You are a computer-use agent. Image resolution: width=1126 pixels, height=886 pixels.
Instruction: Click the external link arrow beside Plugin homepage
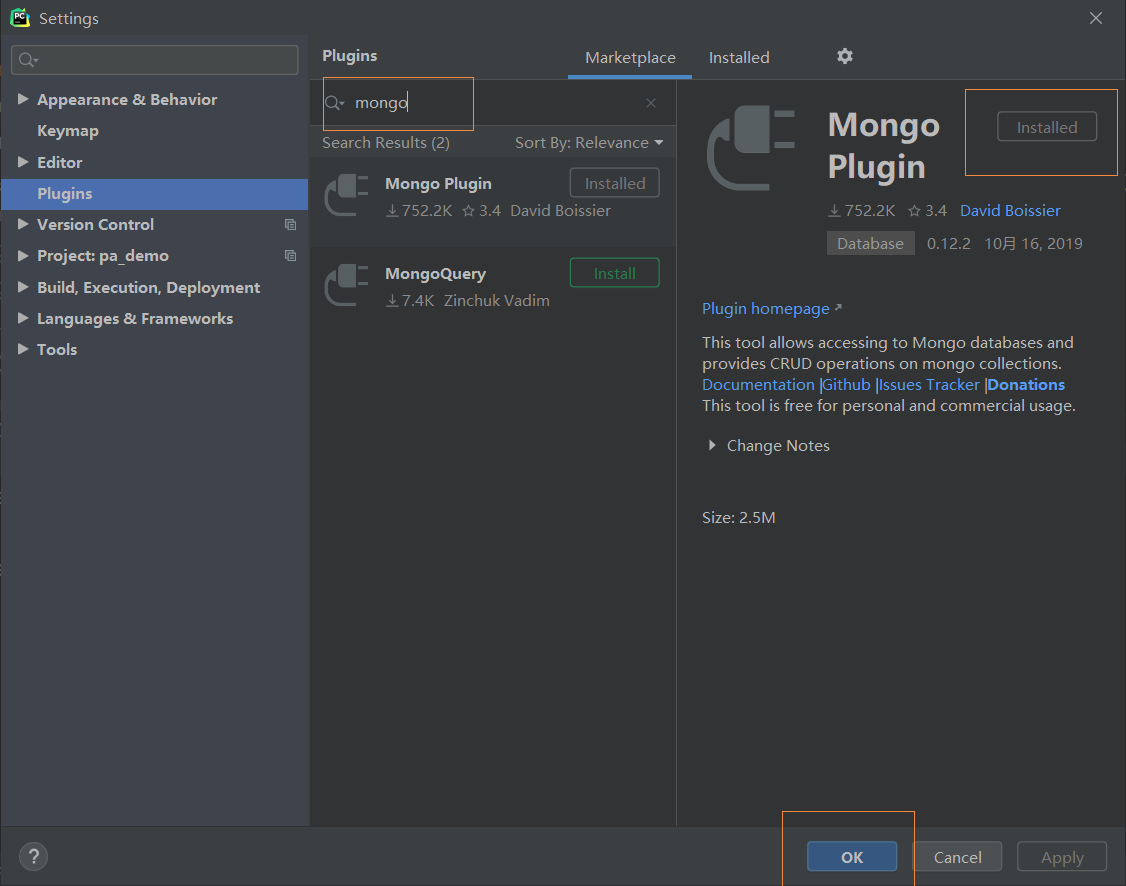point(838,308)
